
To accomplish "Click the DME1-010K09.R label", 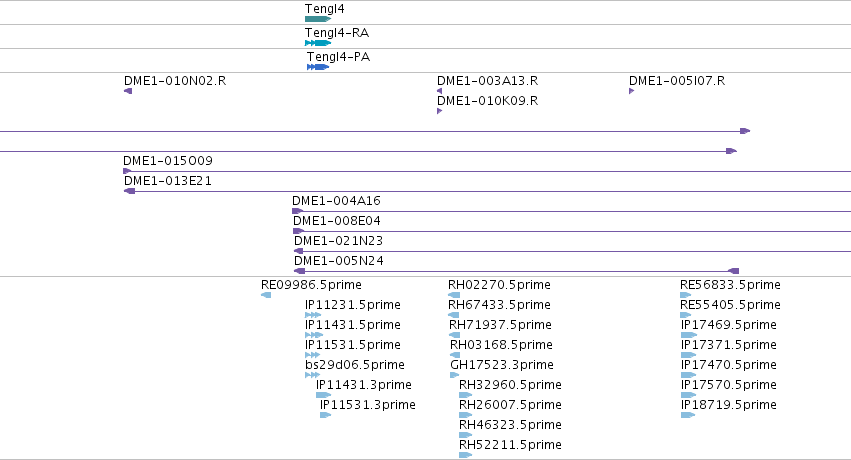I will 487,101.
